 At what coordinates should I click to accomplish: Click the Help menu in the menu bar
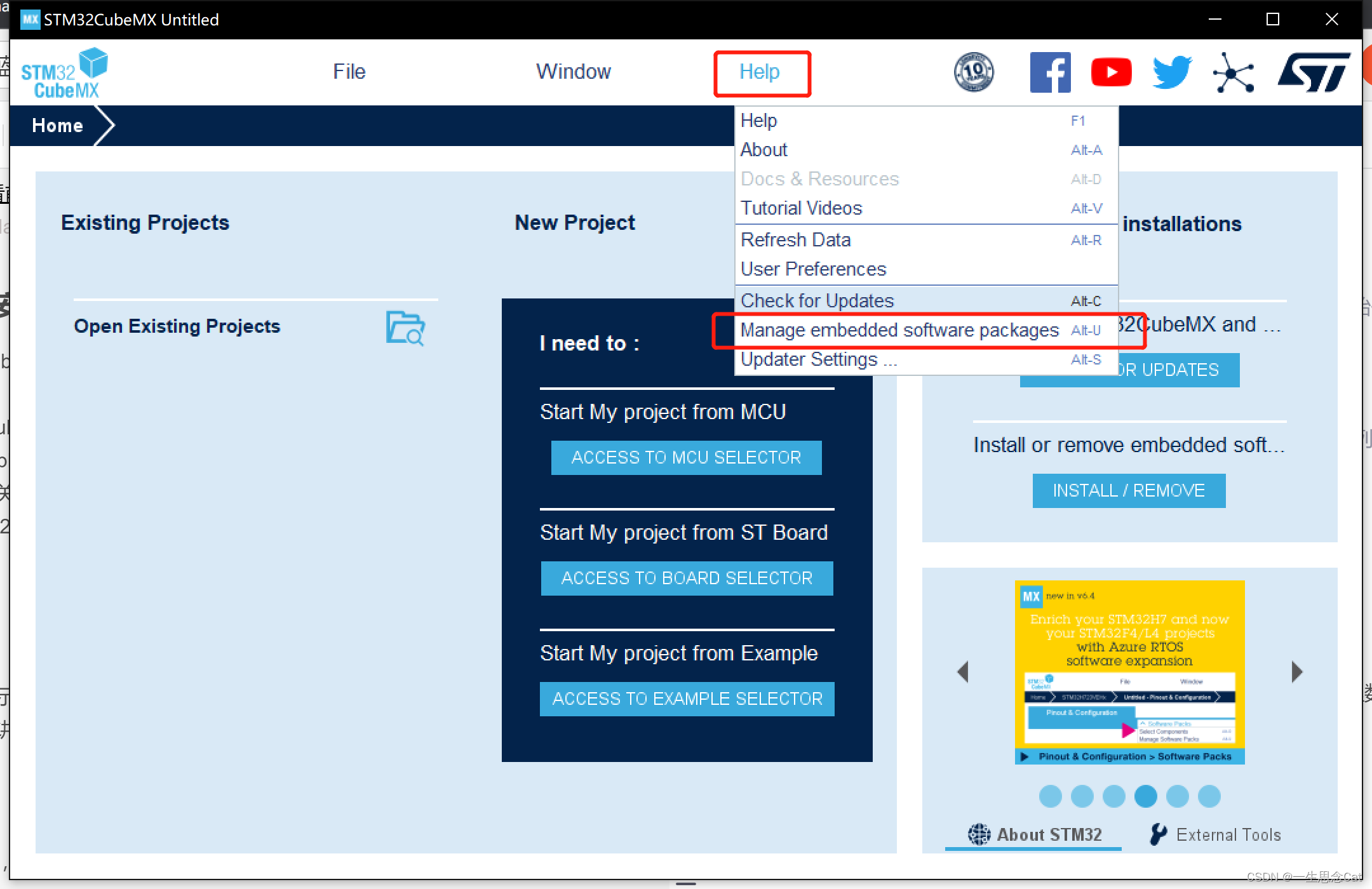coord(760,72)
